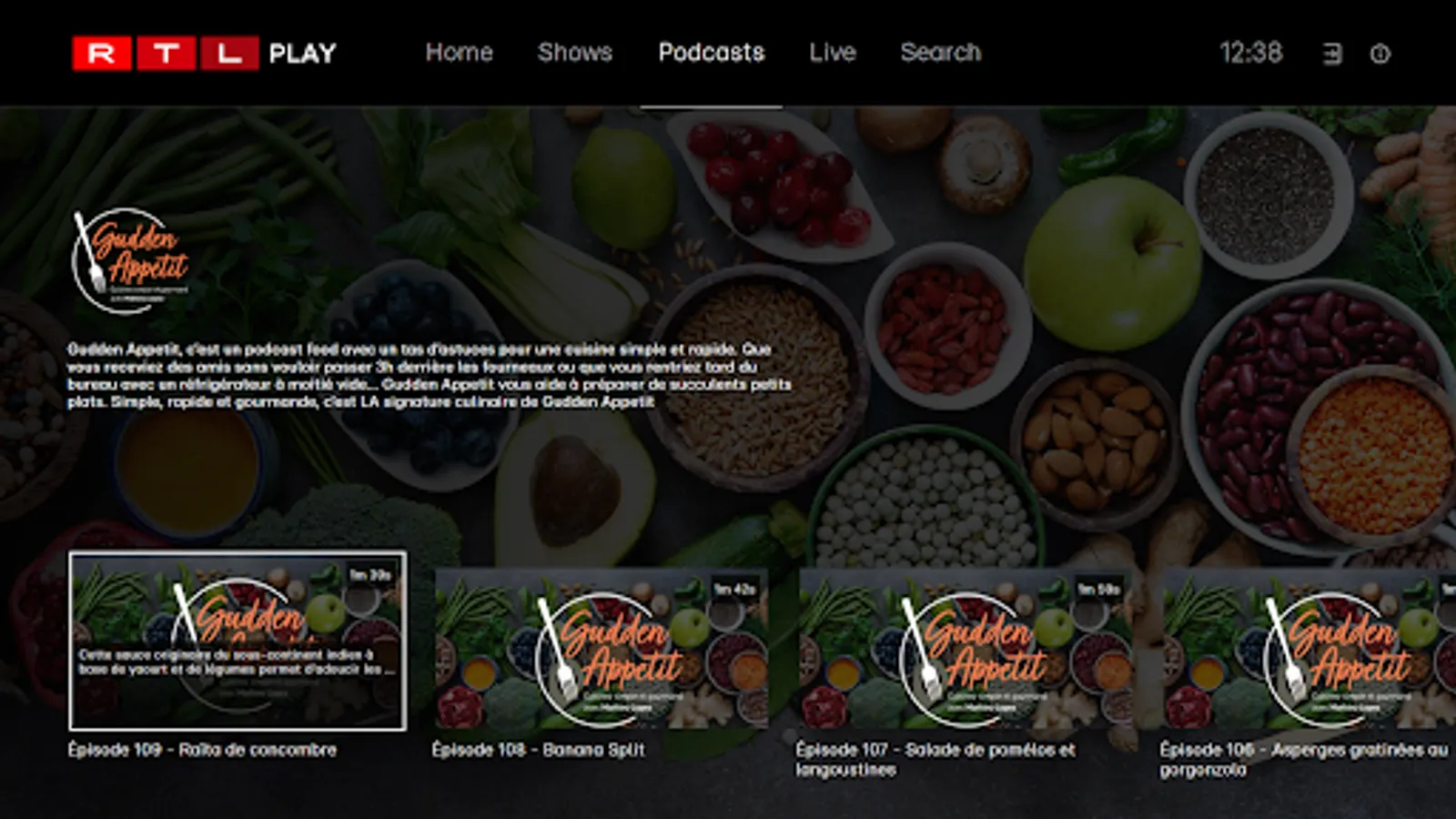Open the login arrow icon

pos(1332,55)
